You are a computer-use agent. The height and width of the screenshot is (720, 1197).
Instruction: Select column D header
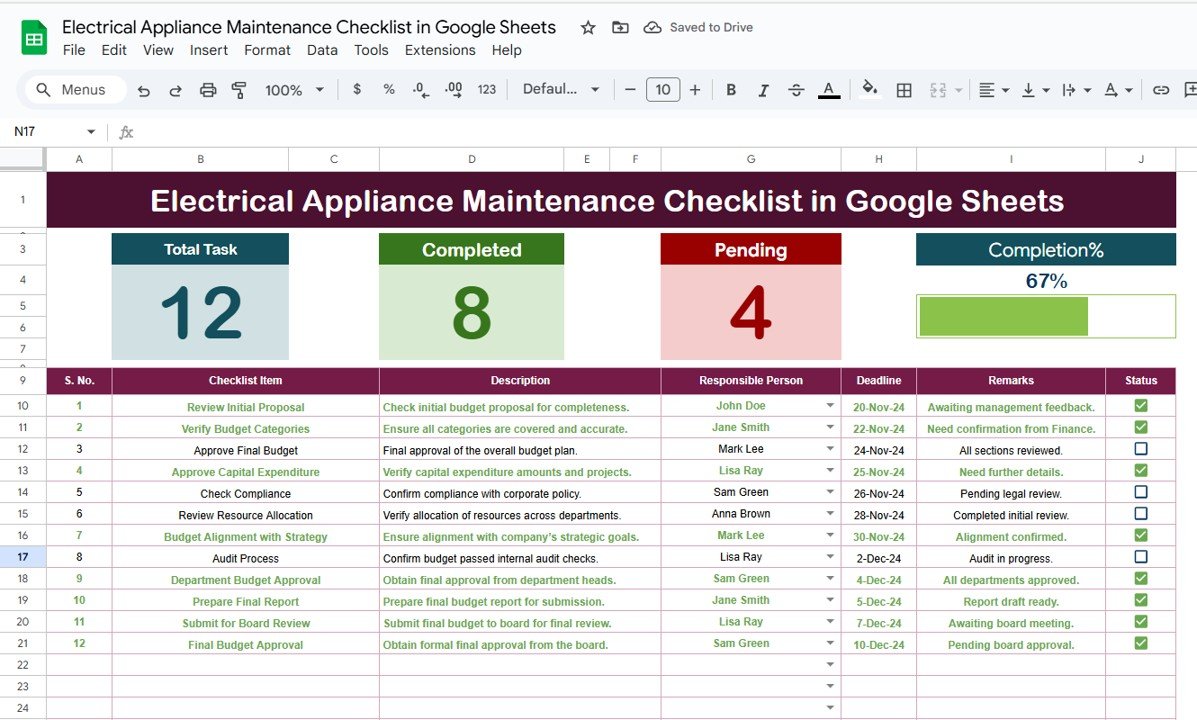pyautogui.click(x=472, y=159)
